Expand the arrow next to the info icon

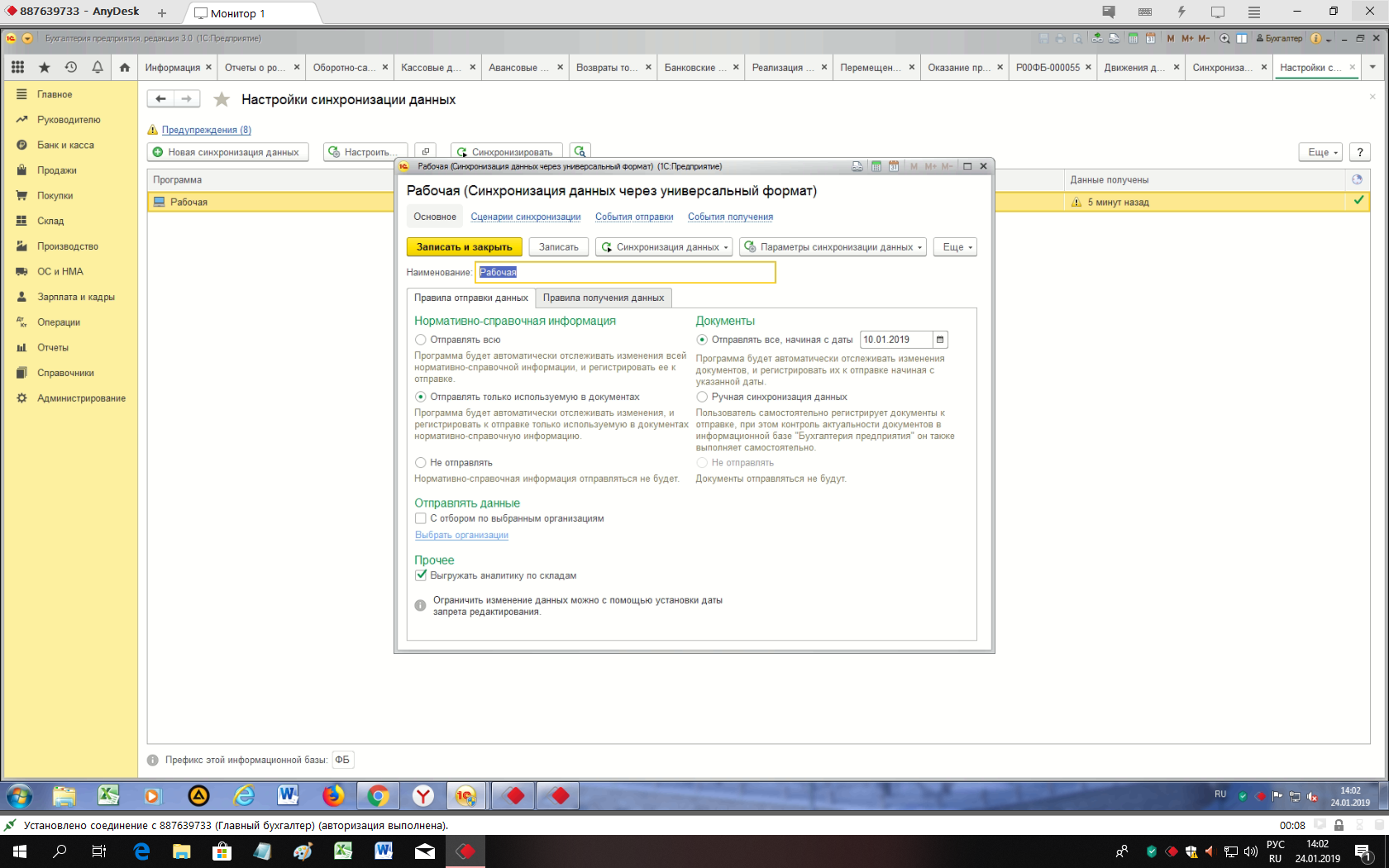(x=1329, y=39)
